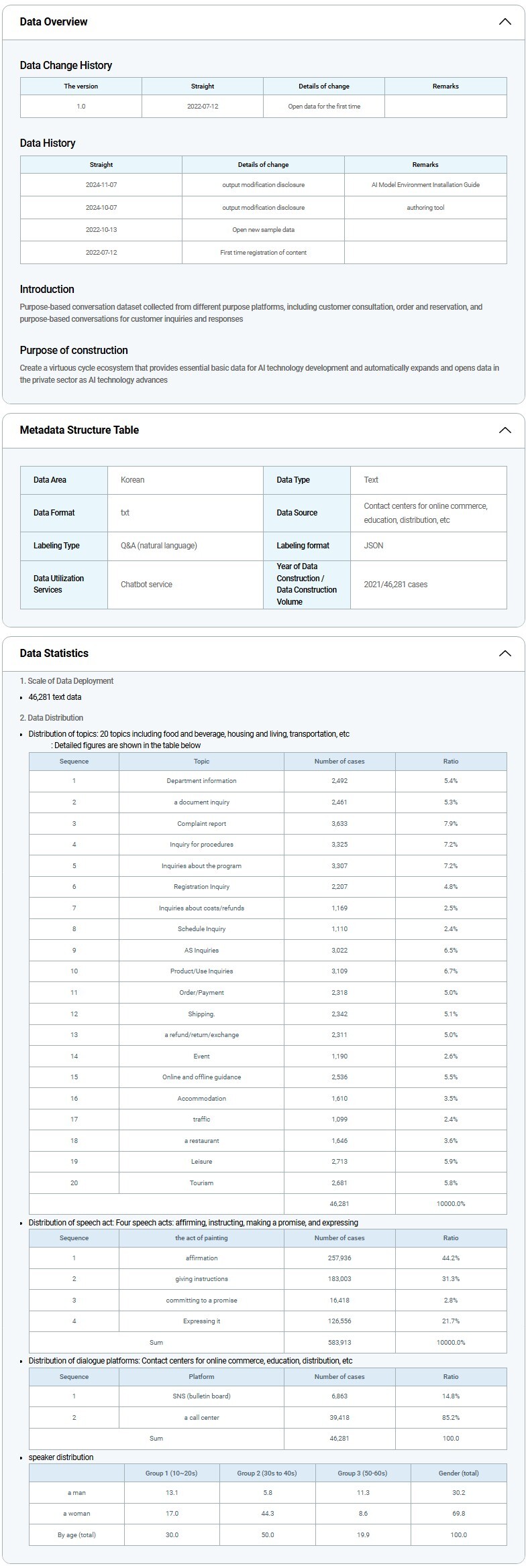Collapse the Metadata Structure Table chevron
Image resolution: width=528 pixels, height=1568 pixels.
tap(505, 430)
